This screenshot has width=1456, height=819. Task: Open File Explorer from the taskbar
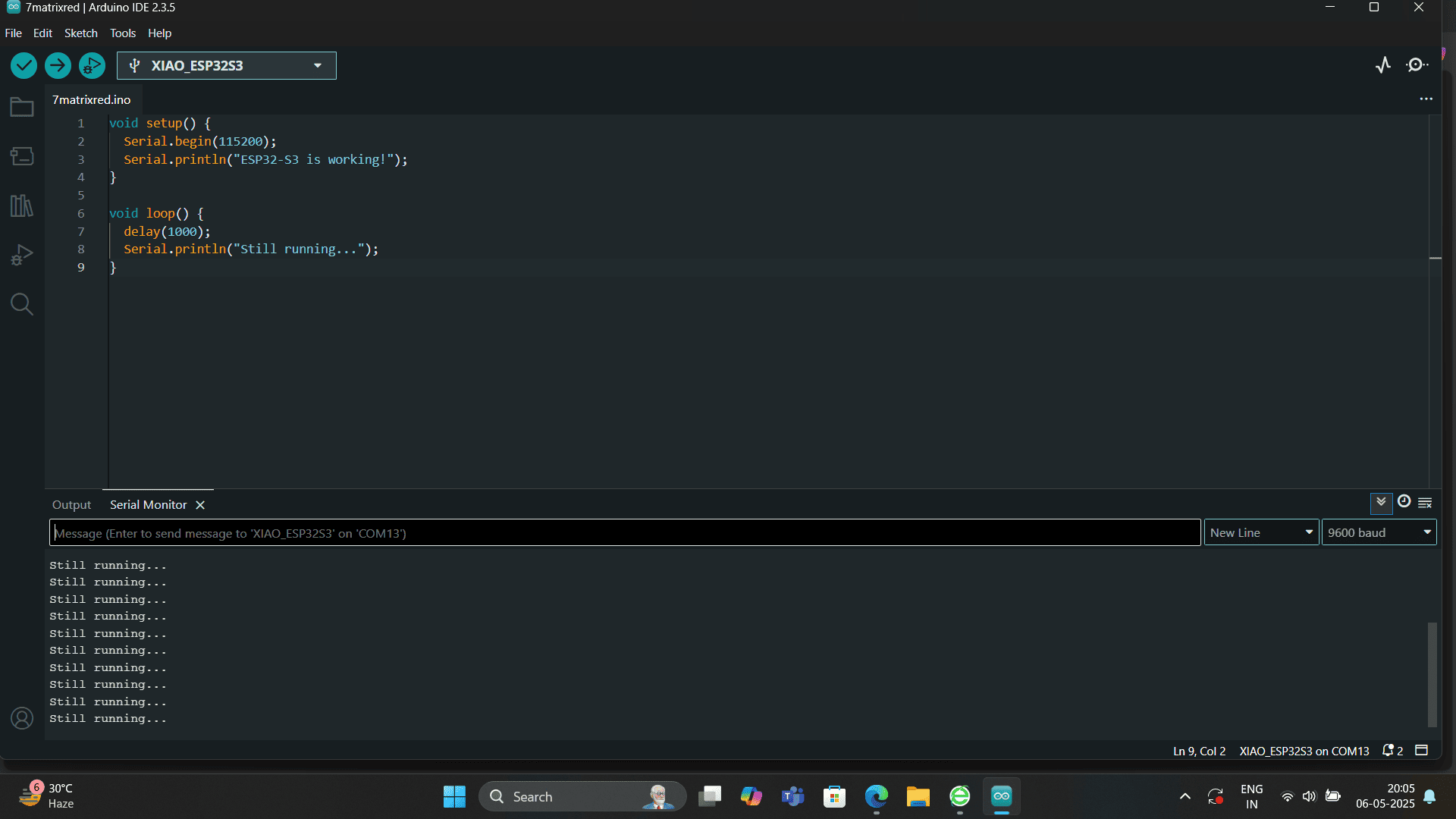click(918, 796)
